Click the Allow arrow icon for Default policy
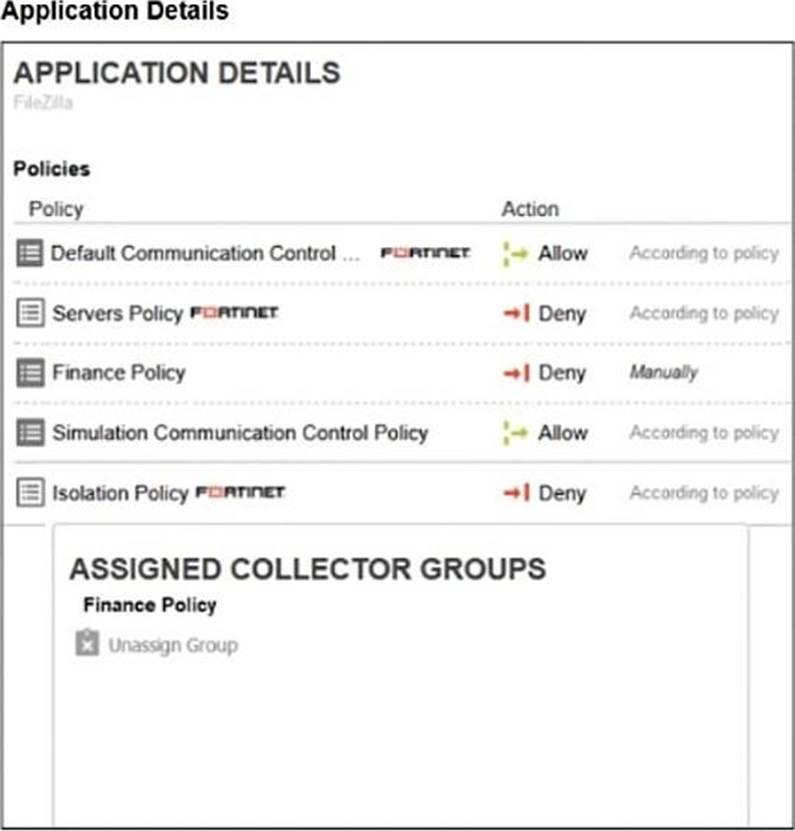 [x=515, y=254]
